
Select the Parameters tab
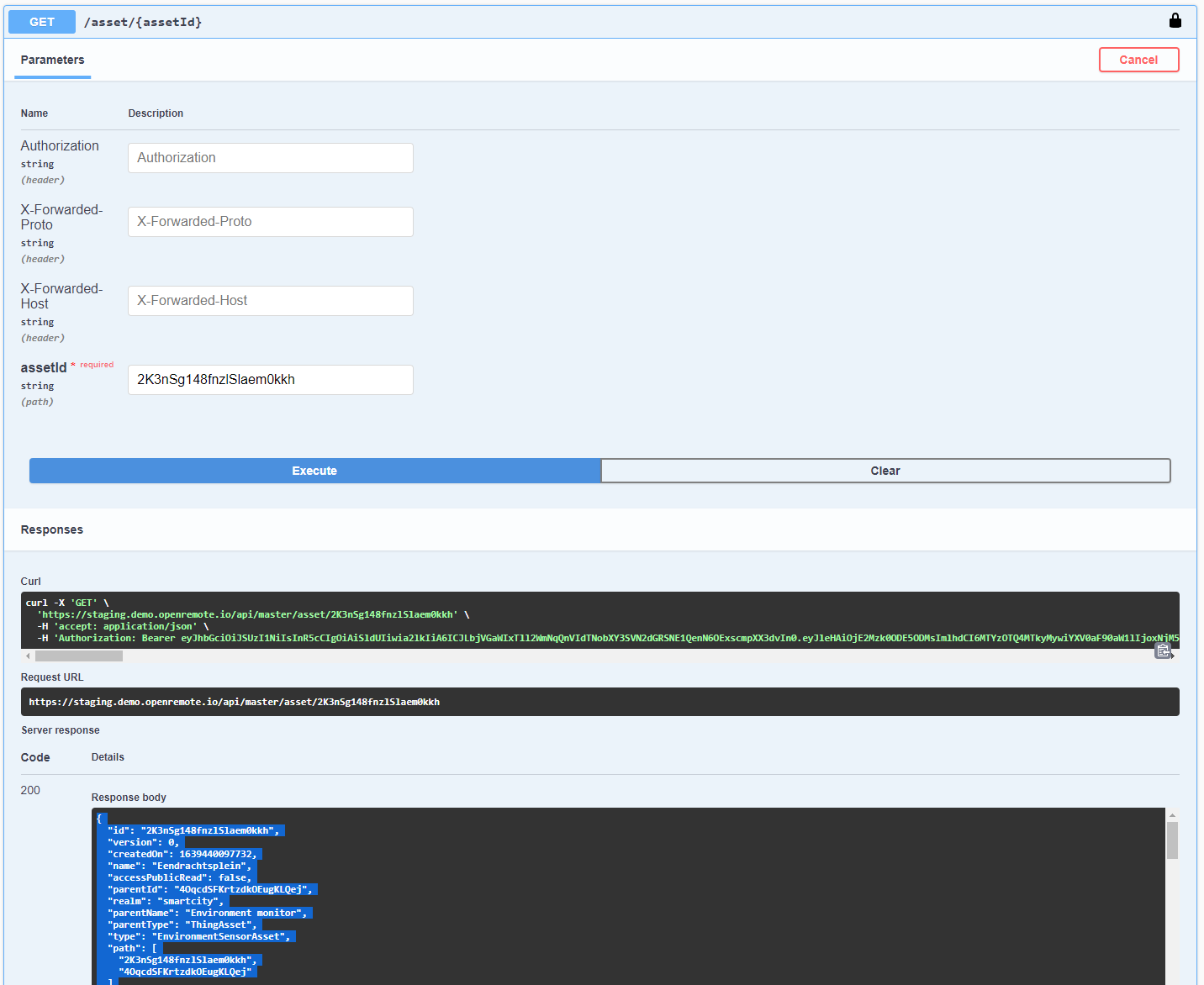coord(52,60)
